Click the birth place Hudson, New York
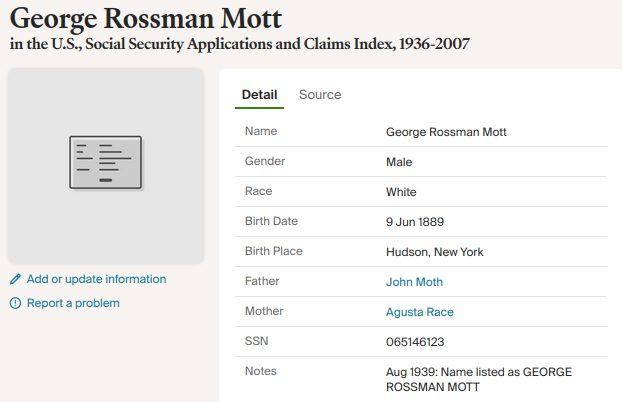 [x=434, y=252]
